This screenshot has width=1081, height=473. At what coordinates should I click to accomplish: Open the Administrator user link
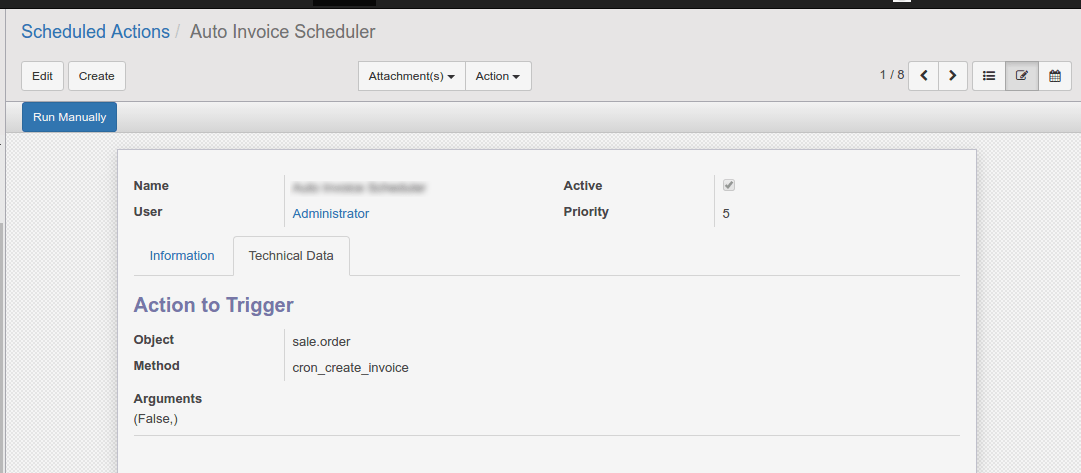330,214
